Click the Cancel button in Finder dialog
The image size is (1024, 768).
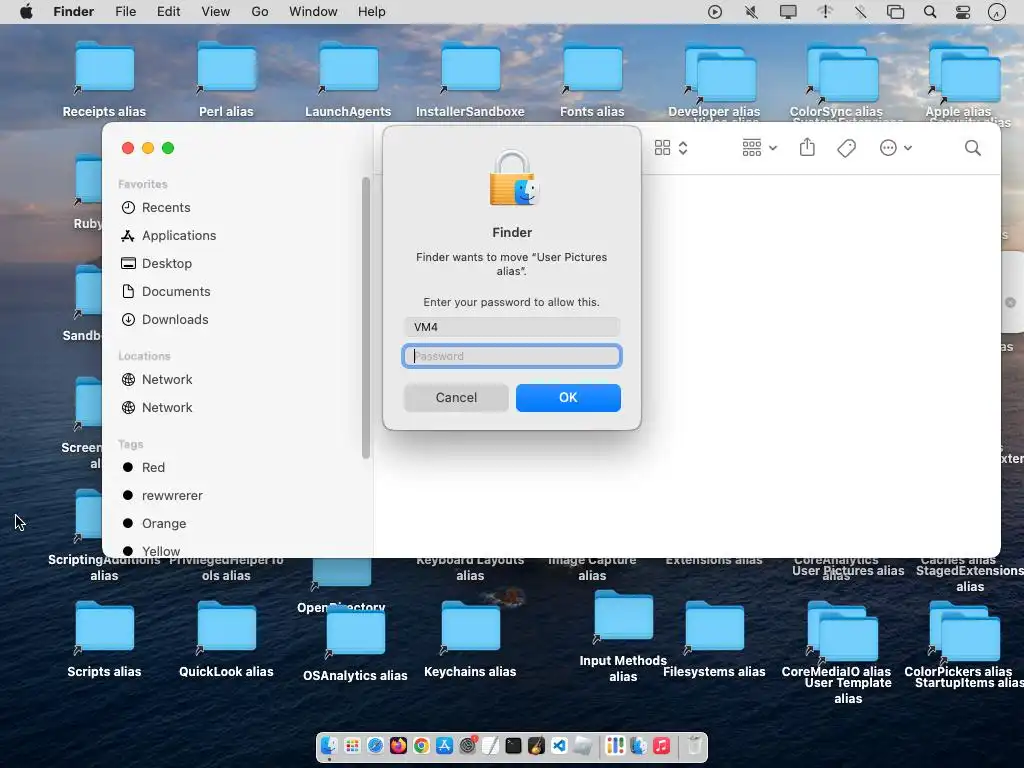pos(456,398)
